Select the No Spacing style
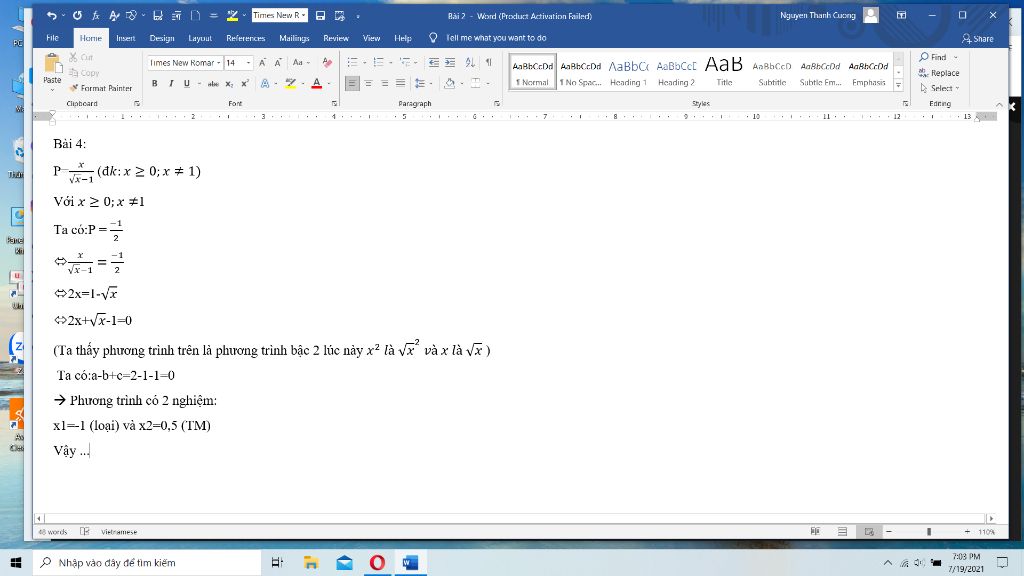Screen dimensions: 1024x576 pyautogui.click(x=581, y=72)
